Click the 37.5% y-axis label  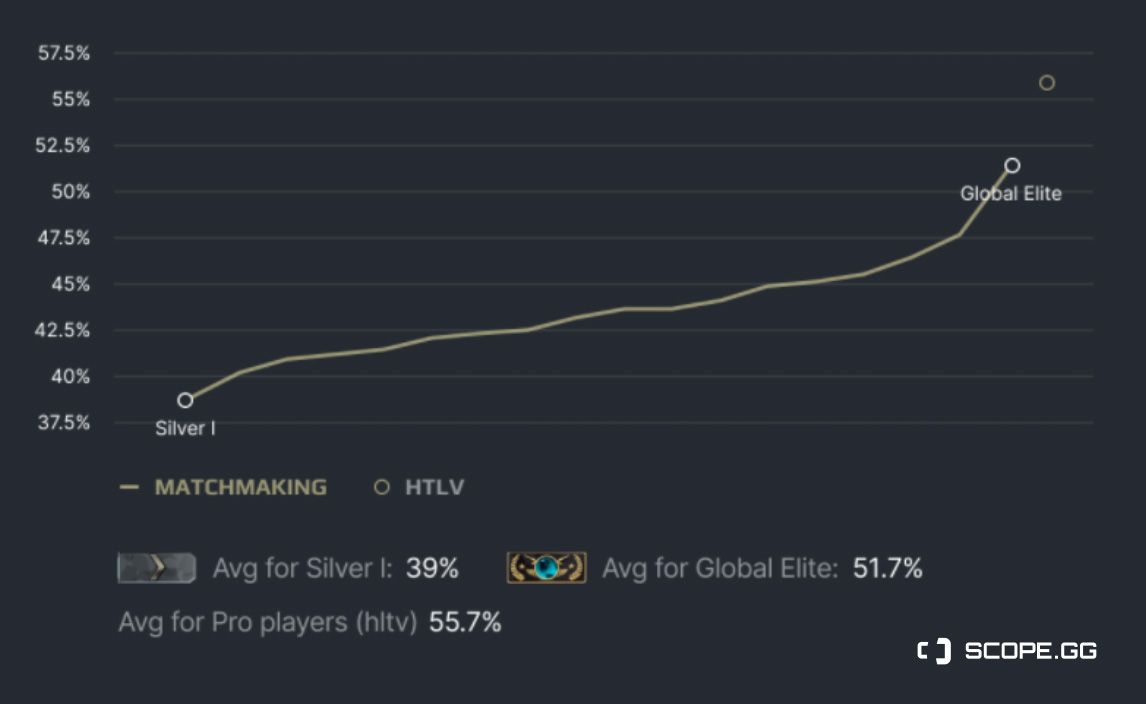click(64, 423)
